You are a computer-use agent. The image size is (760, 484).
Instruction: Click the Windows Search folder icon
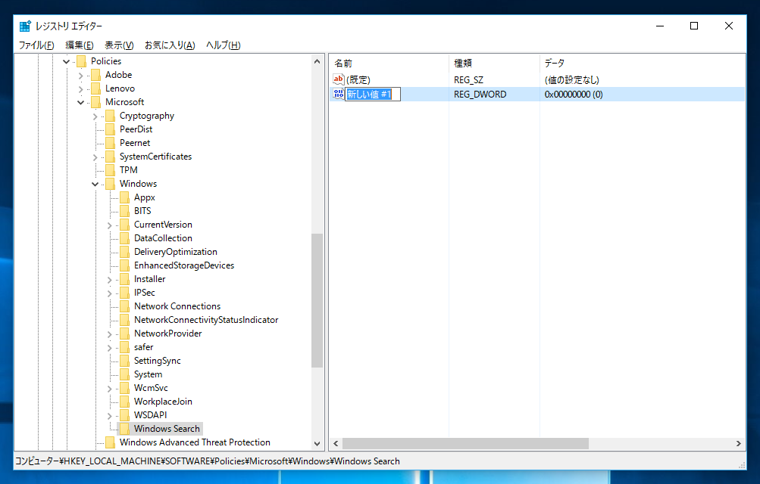coord(125,429)
